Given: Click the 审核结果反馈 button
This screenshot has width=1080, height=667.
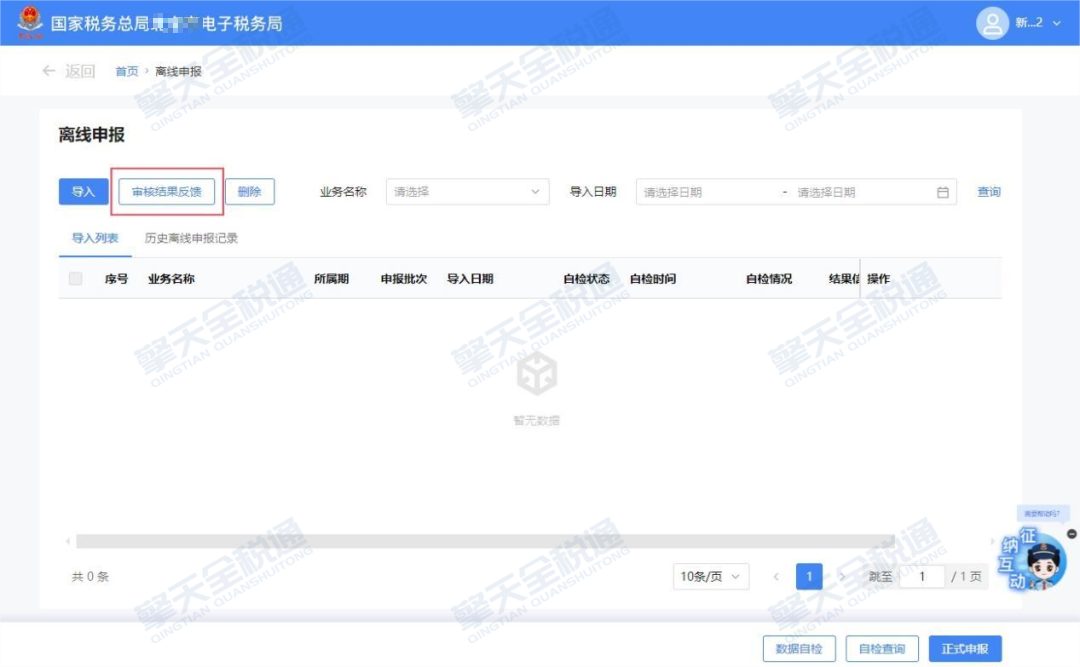Looking at the screenshot, I should tap(166, 192).
